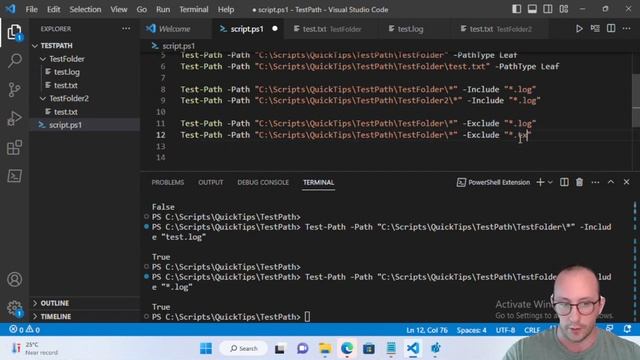The width and height of the screenshot is (640, 360).
Task: Open Customize Layout icon
Action: point(564,9)
